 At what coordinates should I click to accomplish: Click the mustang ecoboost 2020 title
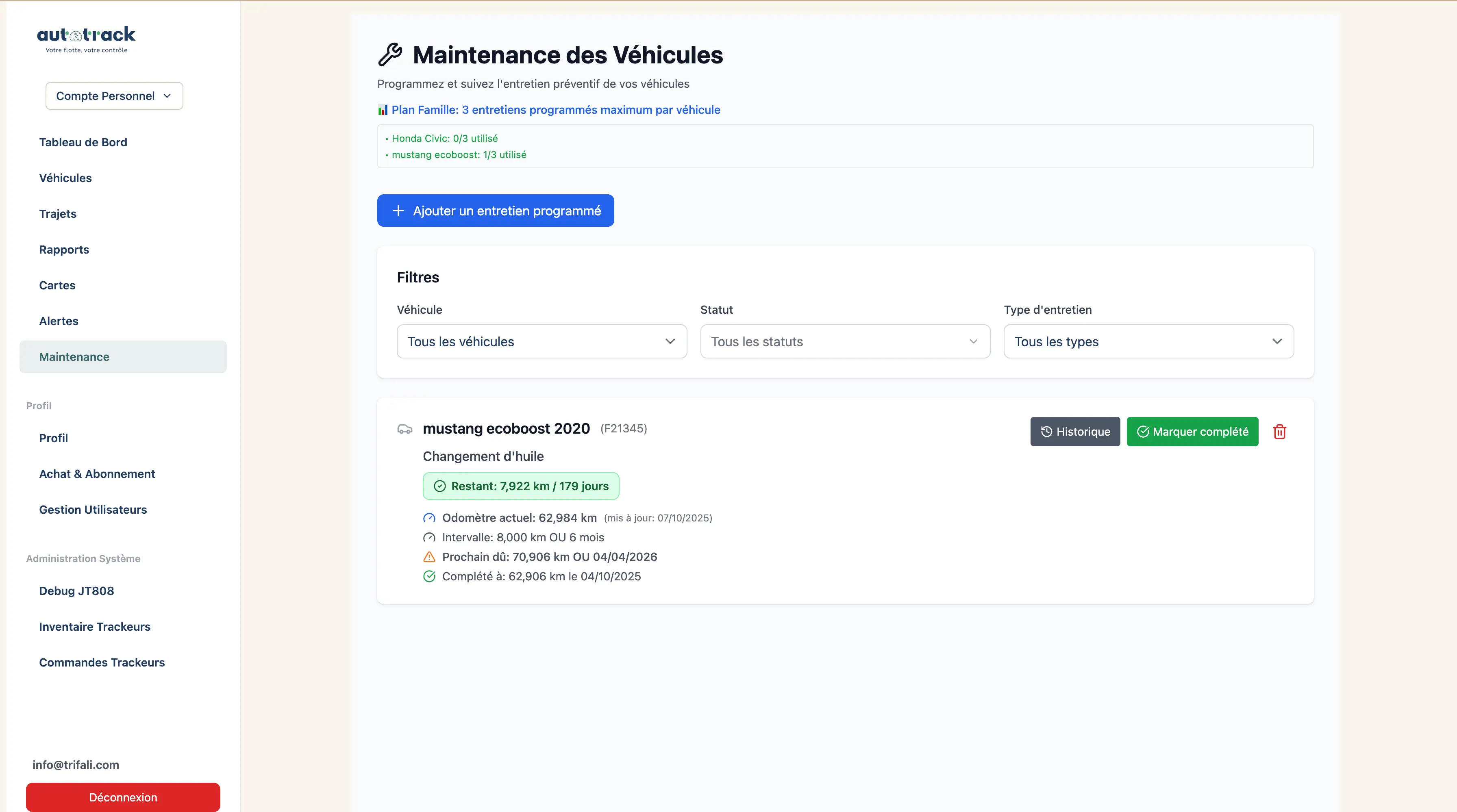506,429
